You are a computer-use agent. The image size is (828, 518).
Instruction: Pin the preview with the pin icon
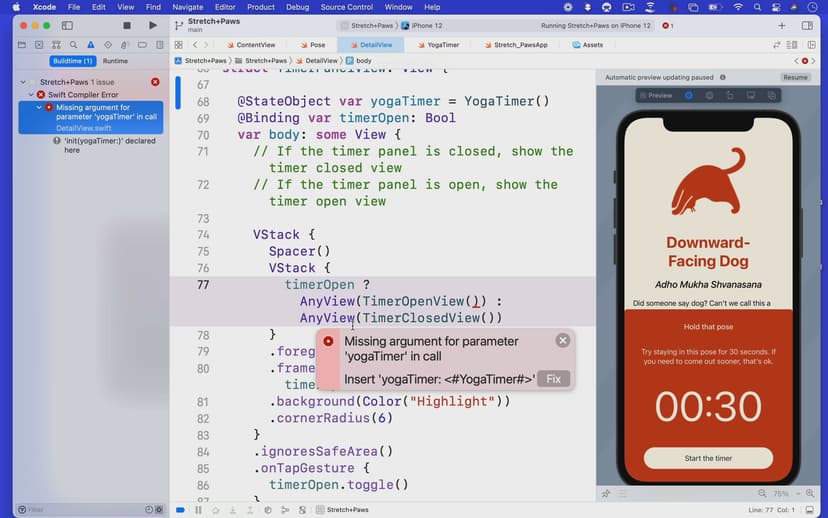click(606, 494)
